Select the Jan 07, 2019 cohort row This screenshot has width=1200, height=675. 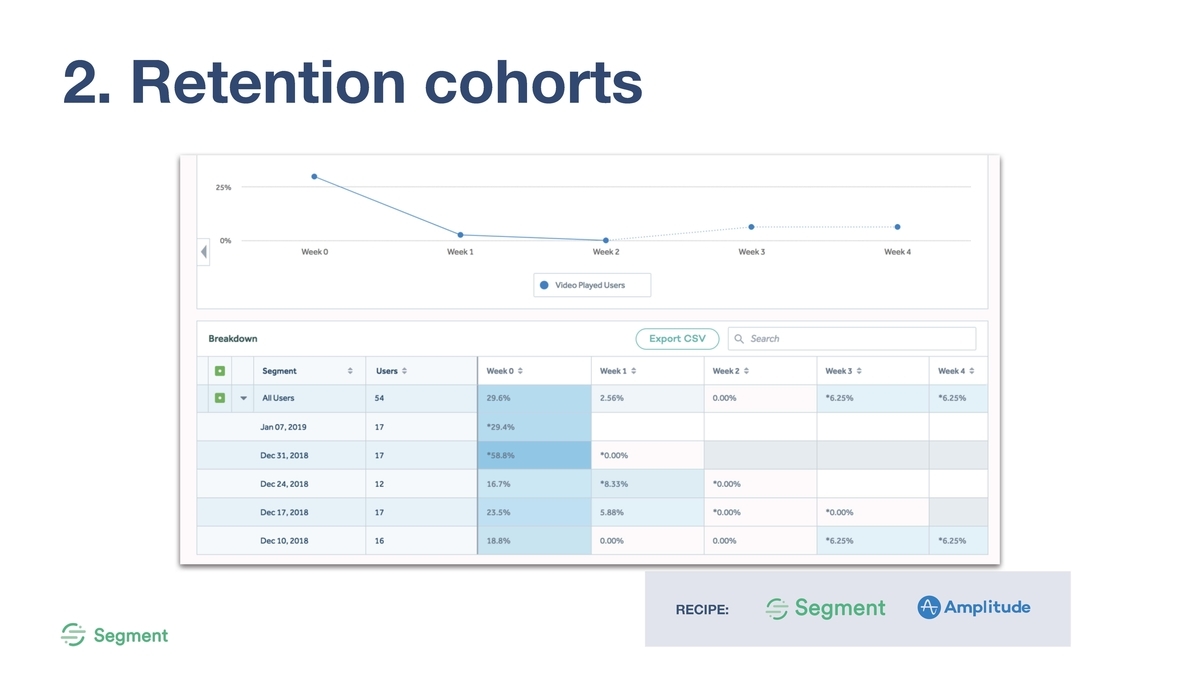point(592,426)
